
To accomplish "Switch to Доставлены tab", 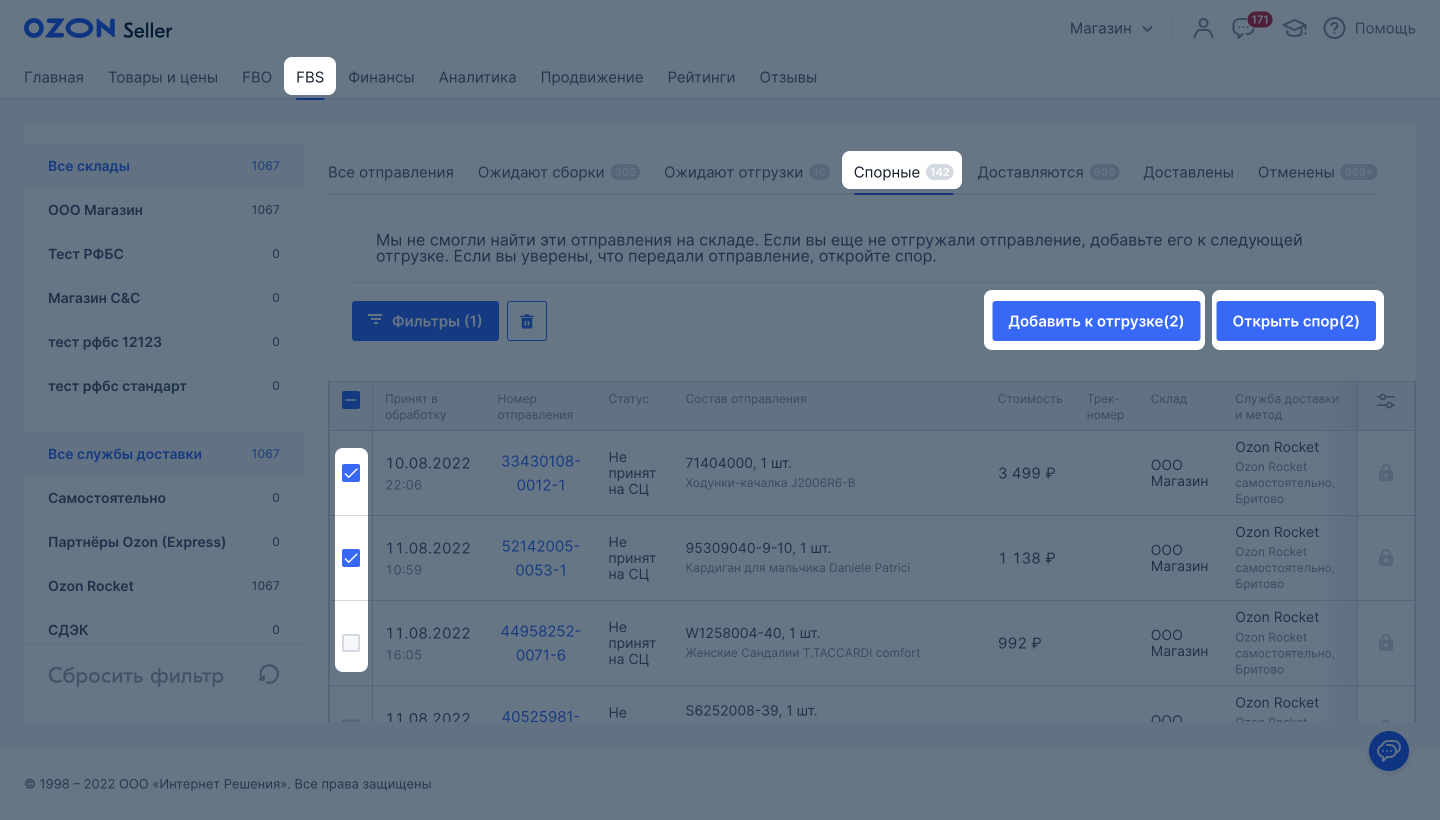I will click(x=1188, y=172).
